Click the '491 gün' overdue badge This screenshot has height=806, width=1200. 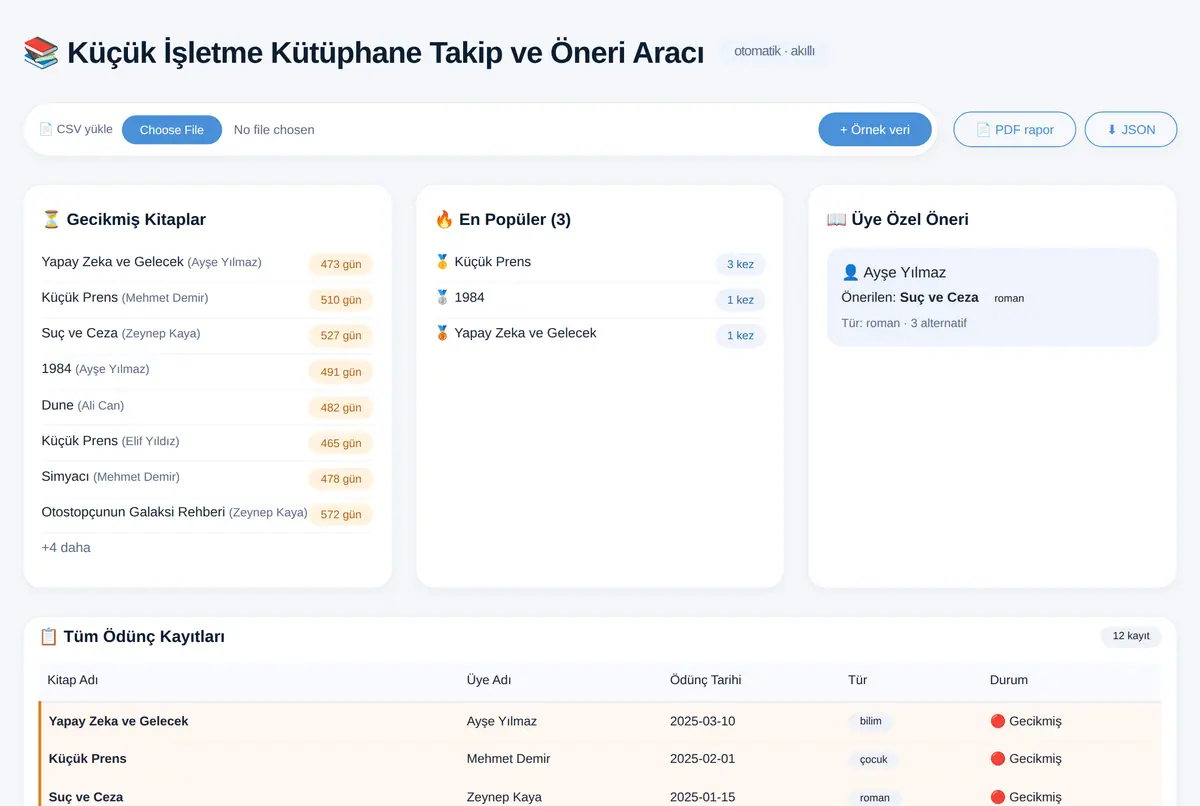(x=341, y=372)
